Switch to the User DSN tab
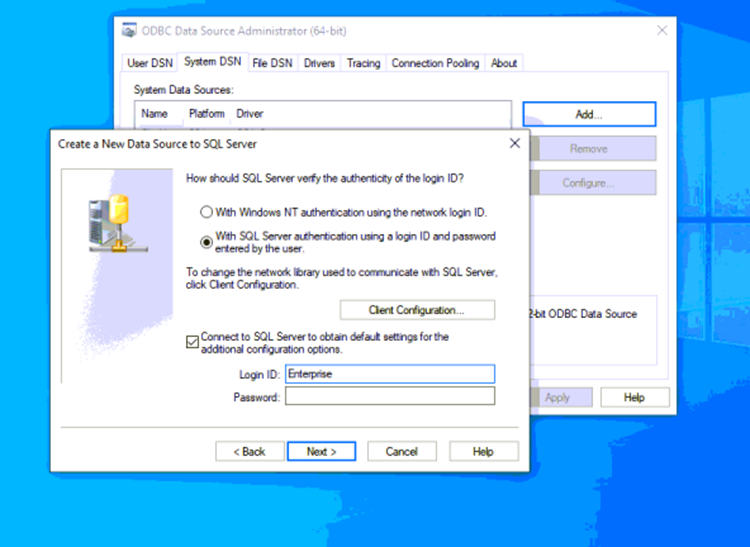Image resolution: width=750 pixels, height=547 pixels. tap(150, 63)
